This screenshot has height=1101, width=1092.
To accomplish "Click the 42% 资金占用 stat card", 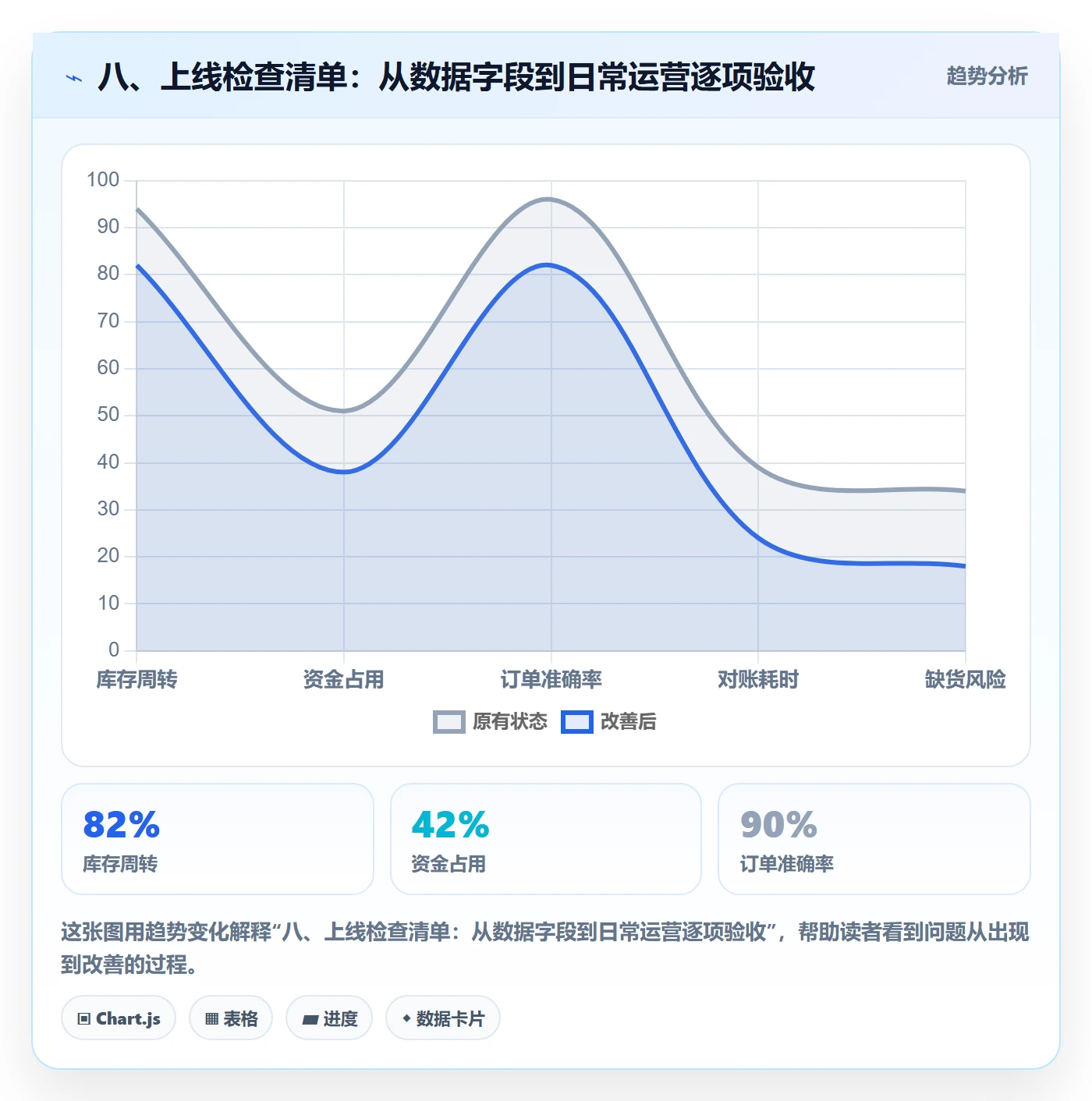I will 546,839.
